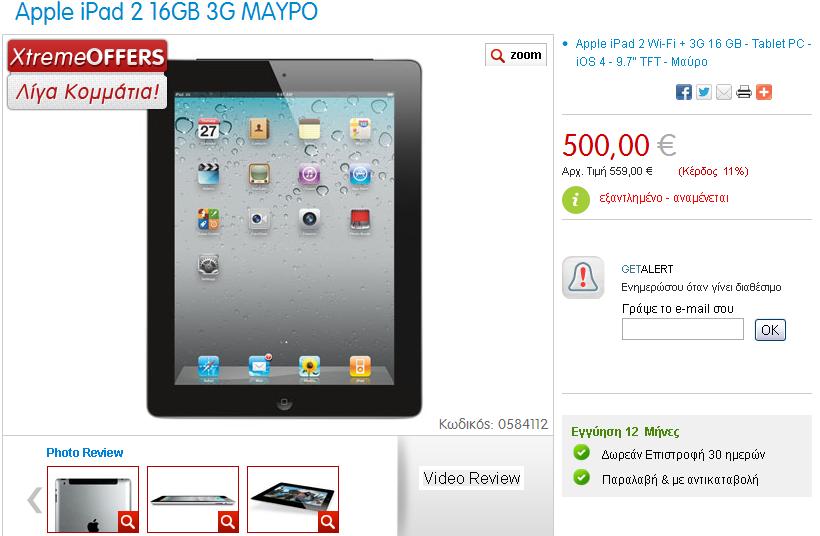The height and width of the screenshot is (536, 820).
Task: Click the Apple iPad 2 16GB 3G title
Action: click(x=166, y=12)
